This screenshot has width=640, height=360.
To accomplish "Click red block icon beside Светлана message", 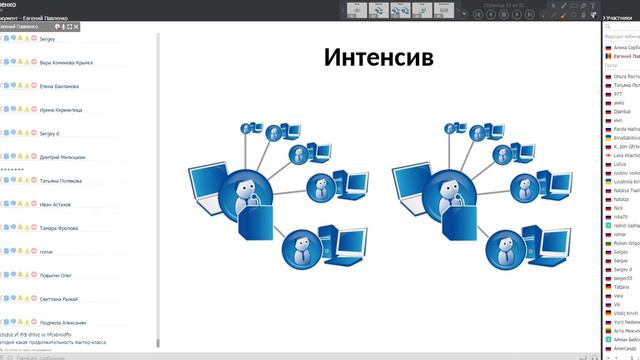I will [34, 298].
